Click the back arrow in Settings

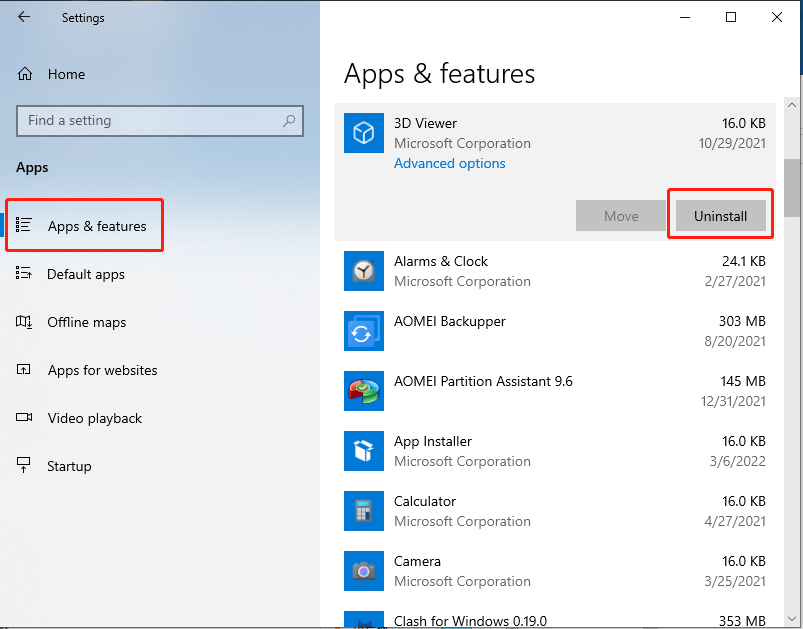tap(24, 17)
